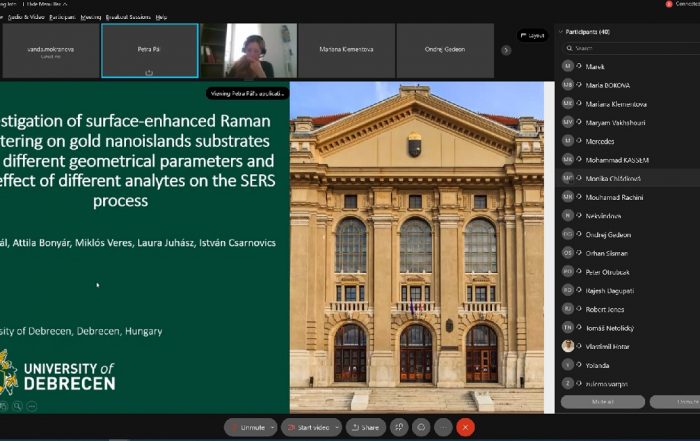Select Rajesh Dagupati in the participant list
Image resolution: width=700 pixels, height=441 pixels.
click(627, 291)
